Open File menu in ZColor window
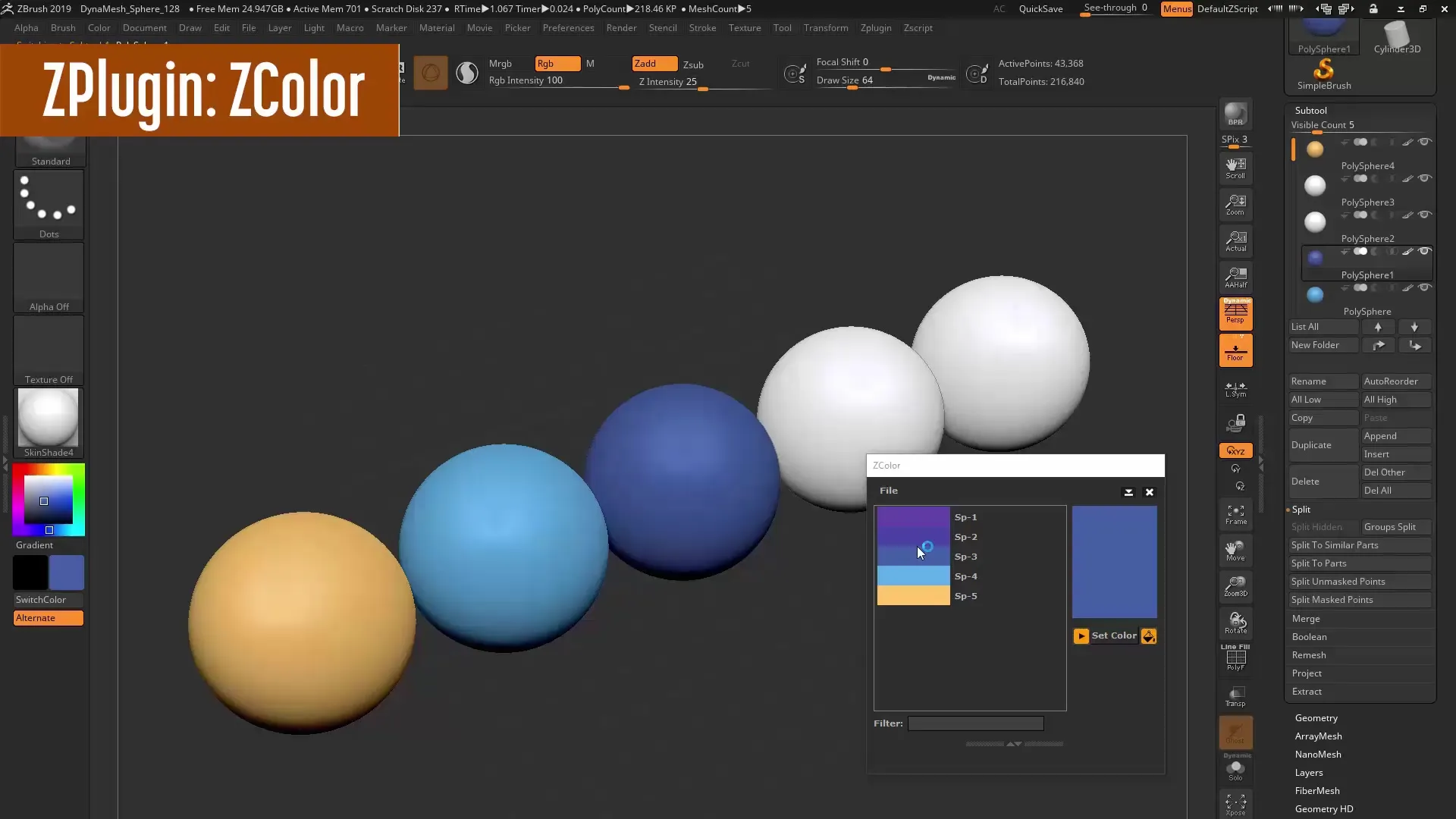This screenshot has width=1456, height=819. coord(889,491)
